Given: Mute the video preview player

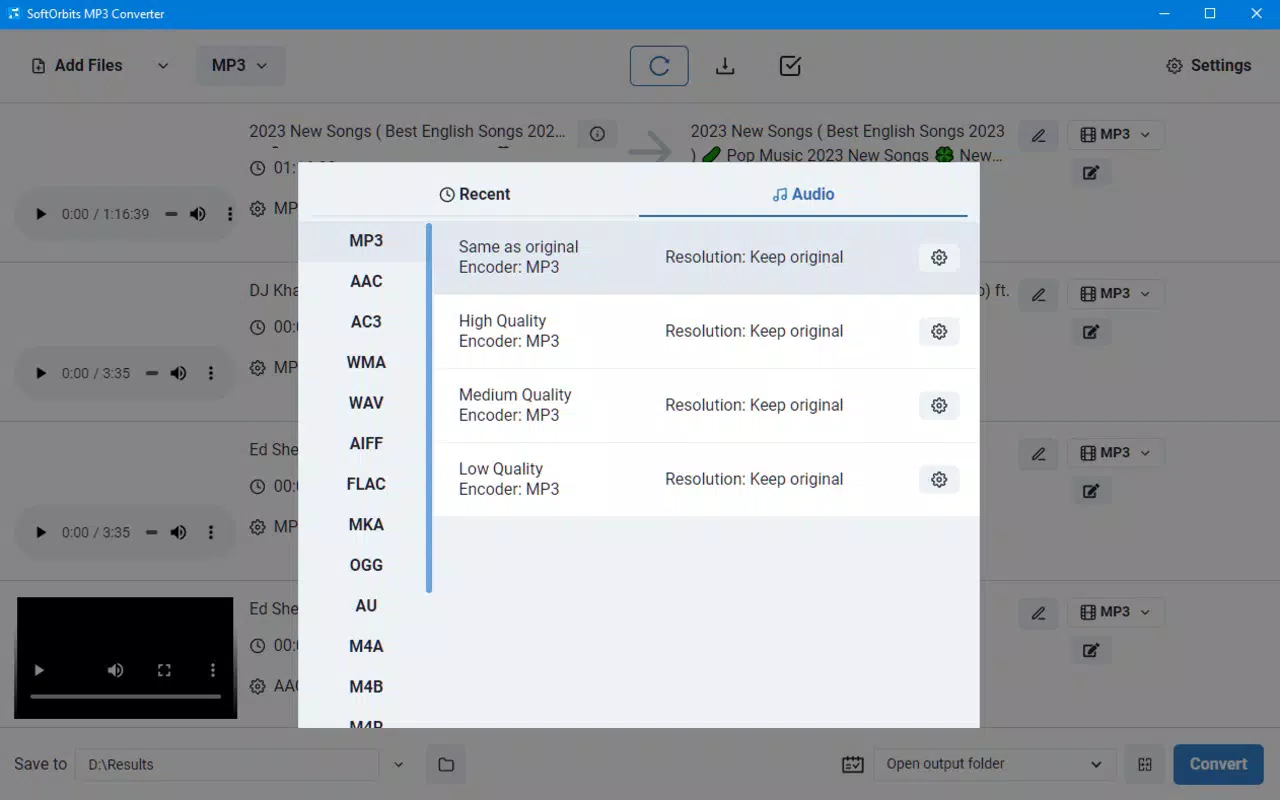Looking at the screenshot, I should (x=116, y=670).
